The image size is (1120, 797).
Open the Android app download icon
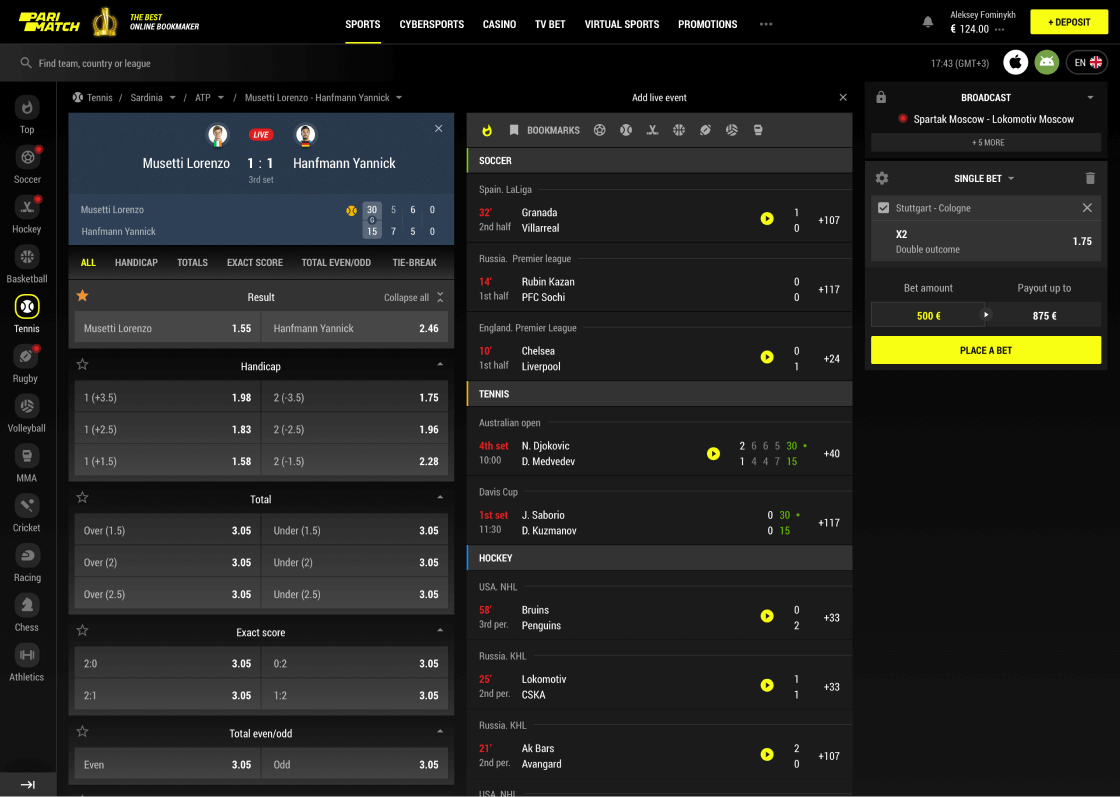click(x=1046, y=63)
